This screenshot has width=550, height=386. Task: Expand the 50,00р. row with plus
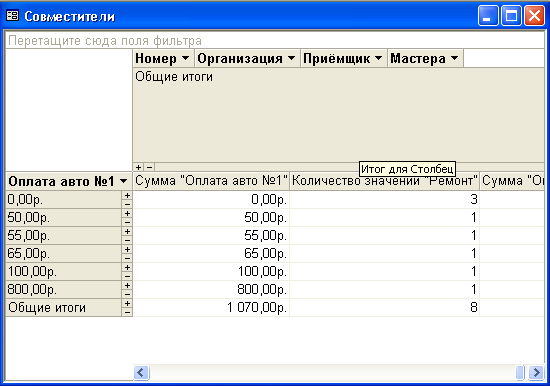[x=127, y=213]
